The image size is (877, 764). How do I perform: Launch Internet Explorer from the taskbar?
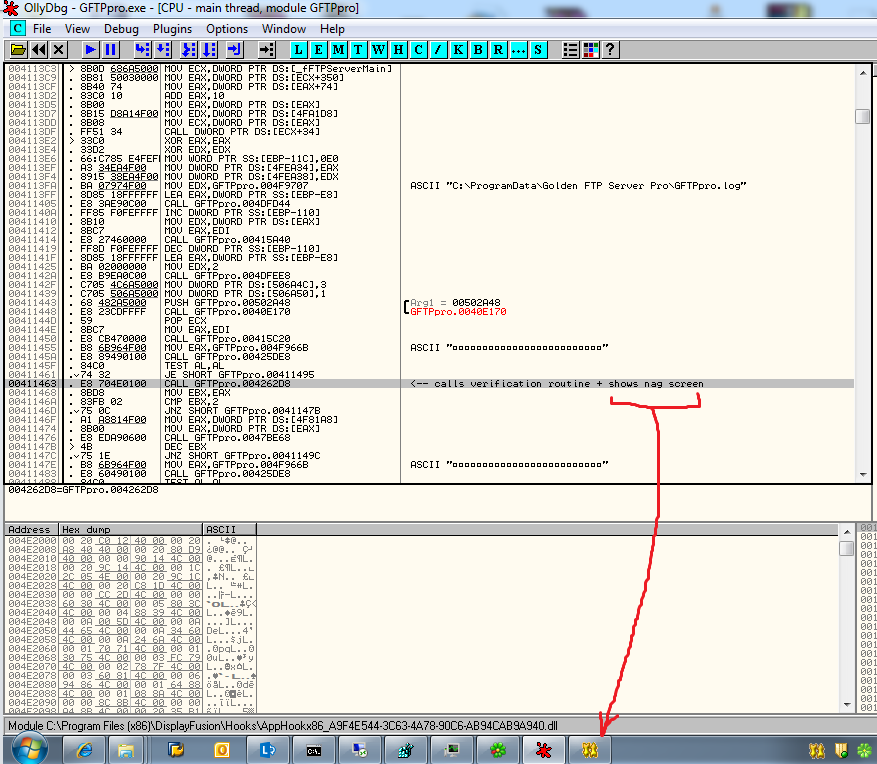(x=84, y=749)
